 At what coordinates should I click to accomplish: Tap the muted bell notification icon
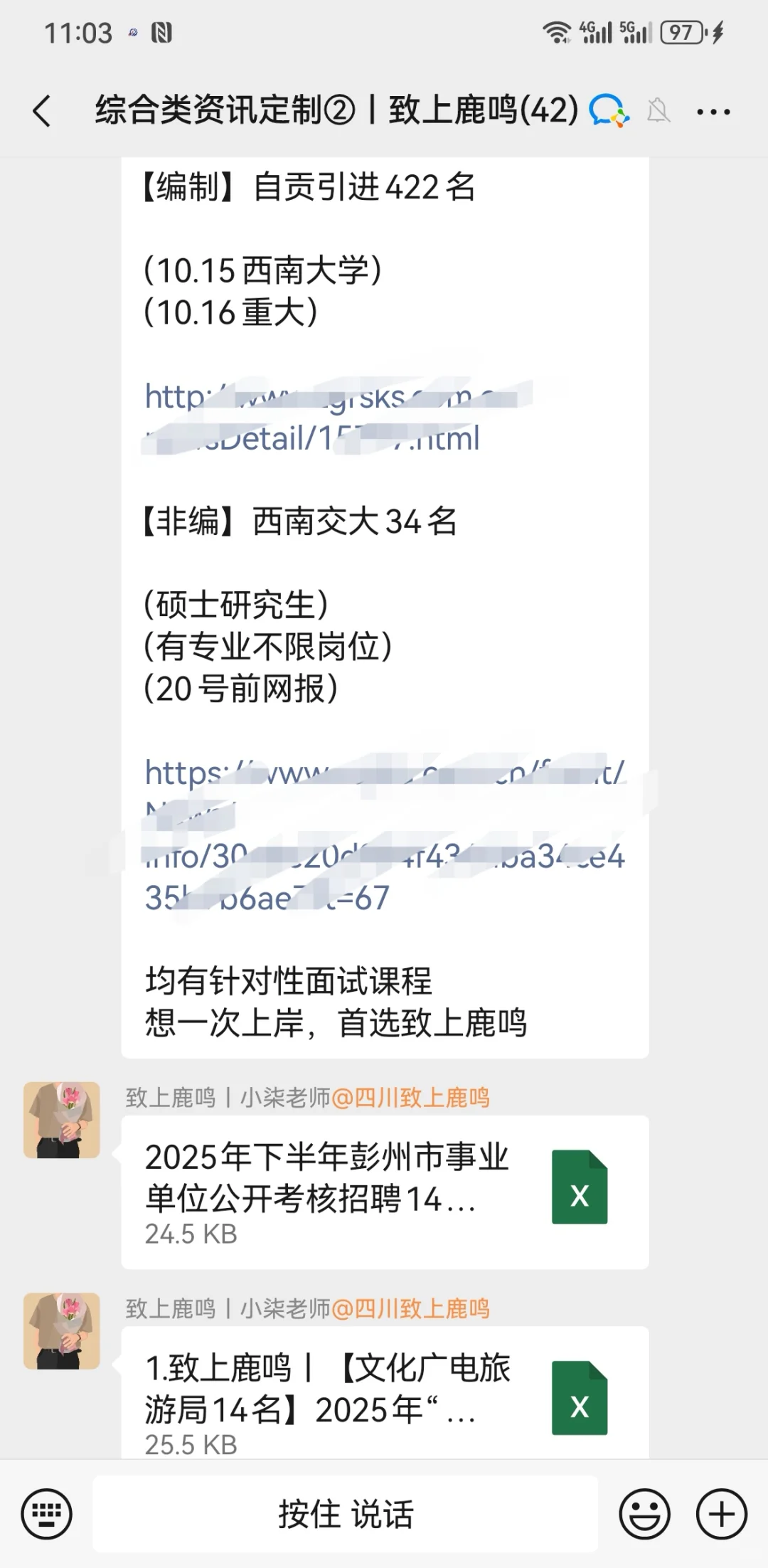tap(658, 111)
